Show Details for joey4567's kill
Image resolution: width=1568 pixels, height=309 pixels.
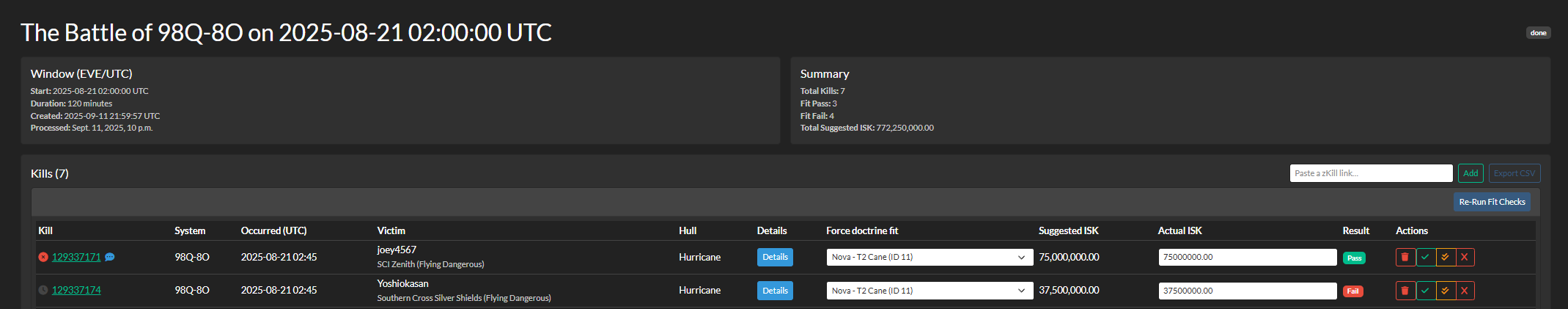(x=775, y=257)
